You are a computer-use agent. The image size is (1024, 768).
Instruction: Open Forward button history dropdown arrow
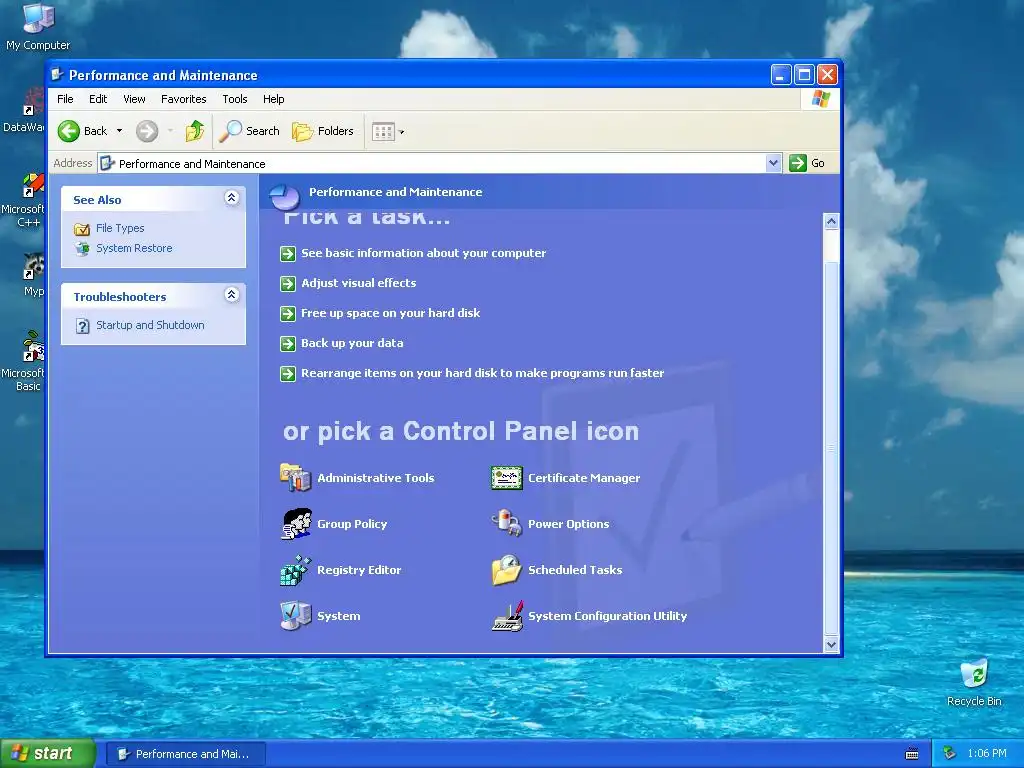click(170, 131)
